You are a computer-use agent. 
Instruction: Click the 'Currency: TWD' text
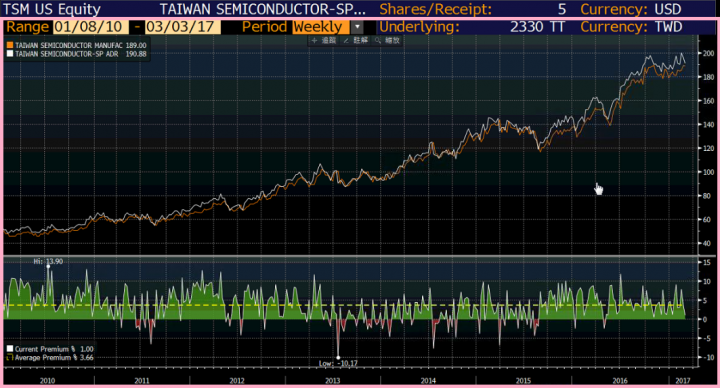click(x=631, y=27)
